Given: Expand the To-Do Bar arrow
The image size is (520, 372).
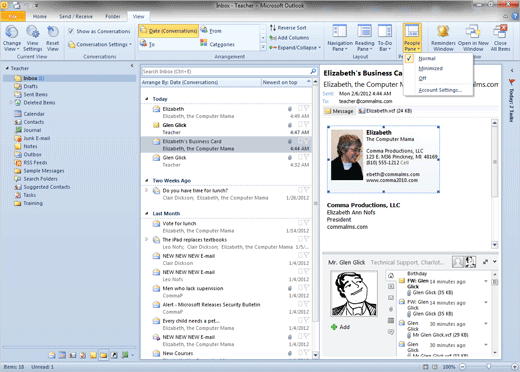Looking at the screenshot, I should [512, 70].
